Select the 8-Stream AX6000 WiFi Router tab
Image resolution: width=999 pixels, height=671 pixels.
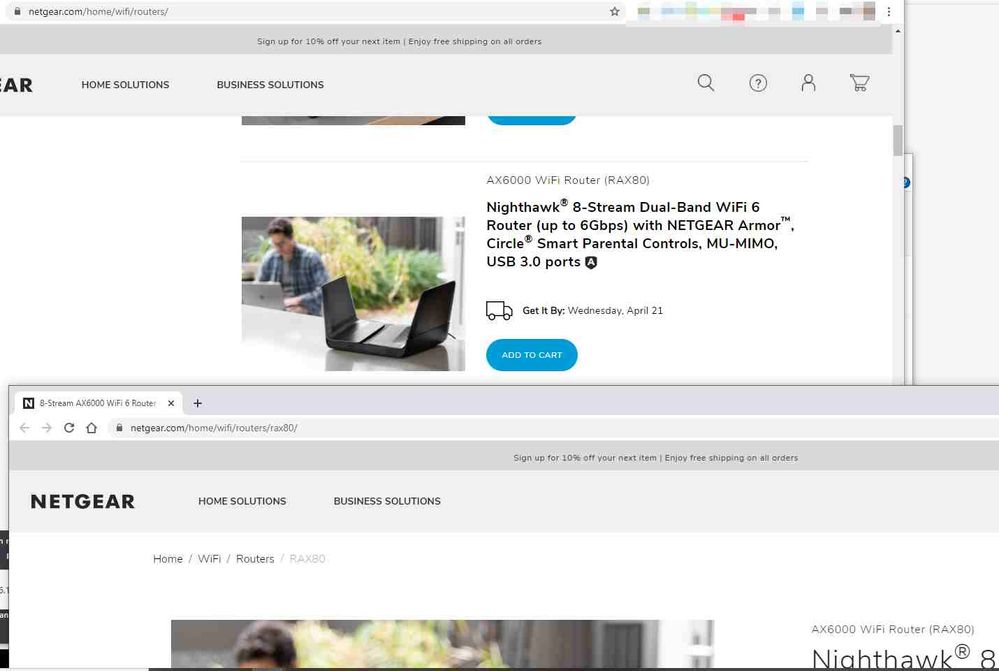95,403
